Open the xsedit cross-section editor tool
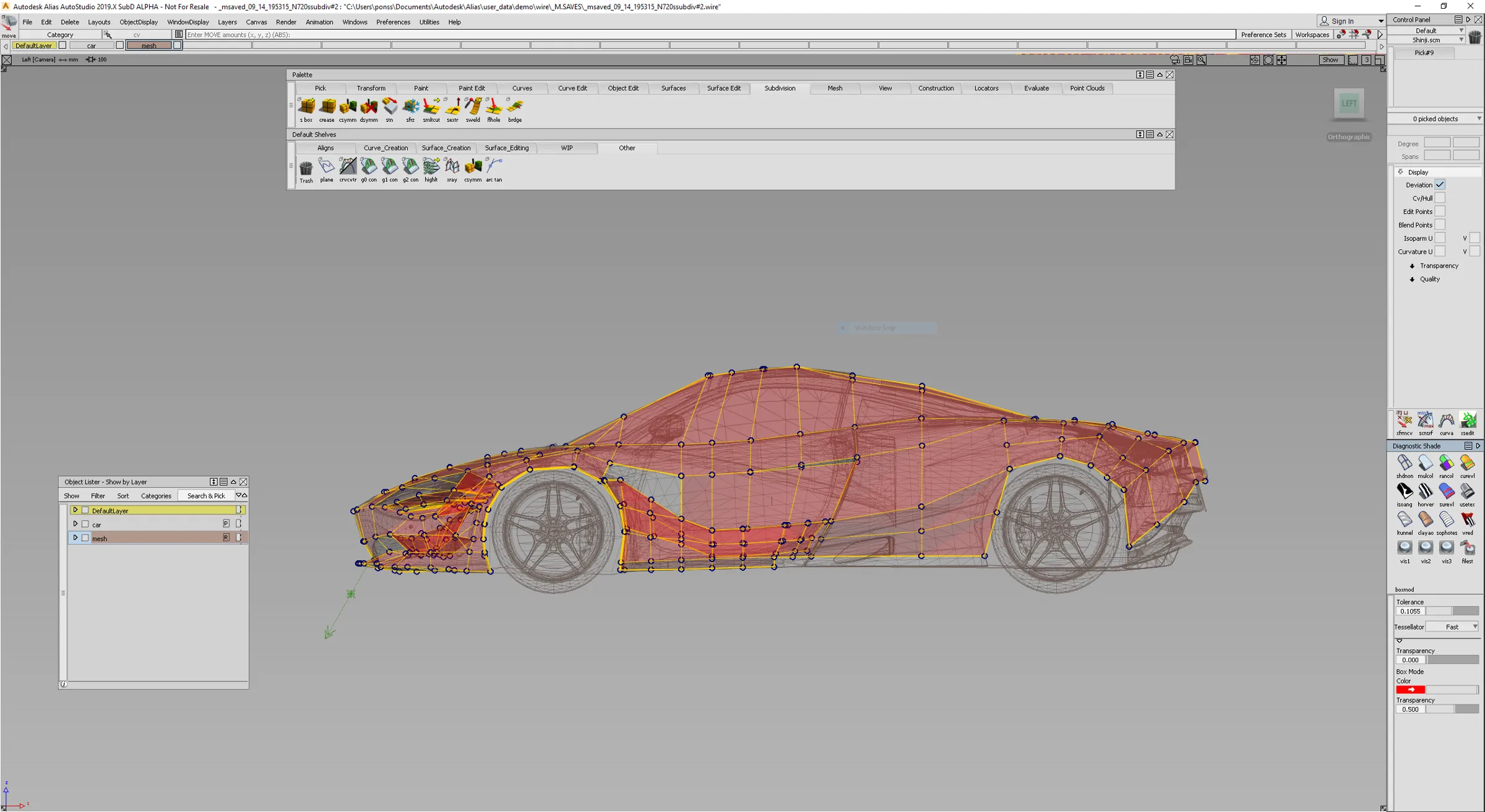The height and width of the screenshot is (812, 1485). point(1468,423)
